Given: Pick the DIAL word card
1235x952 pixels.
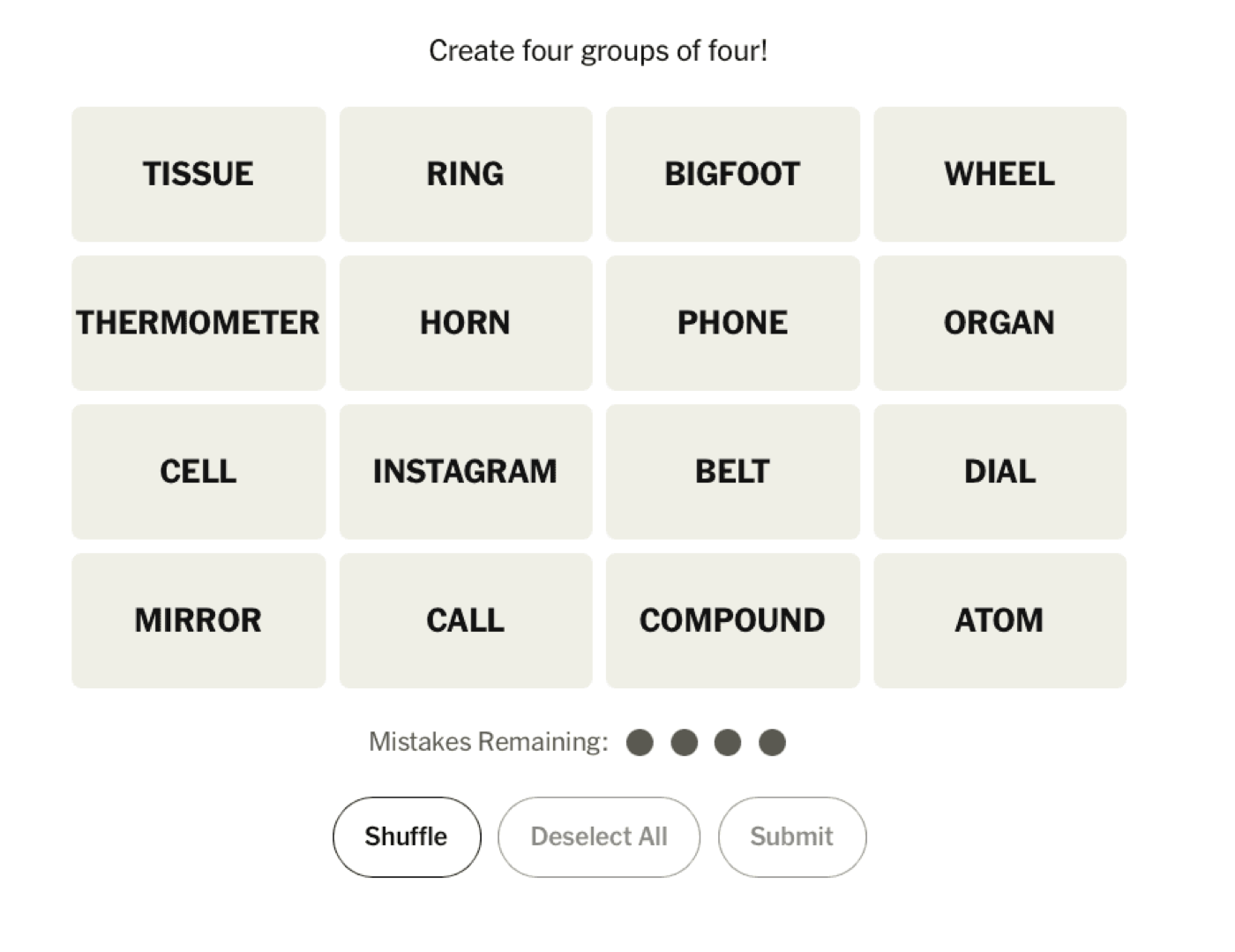Looking at the screenshot, I should point(999,471).
